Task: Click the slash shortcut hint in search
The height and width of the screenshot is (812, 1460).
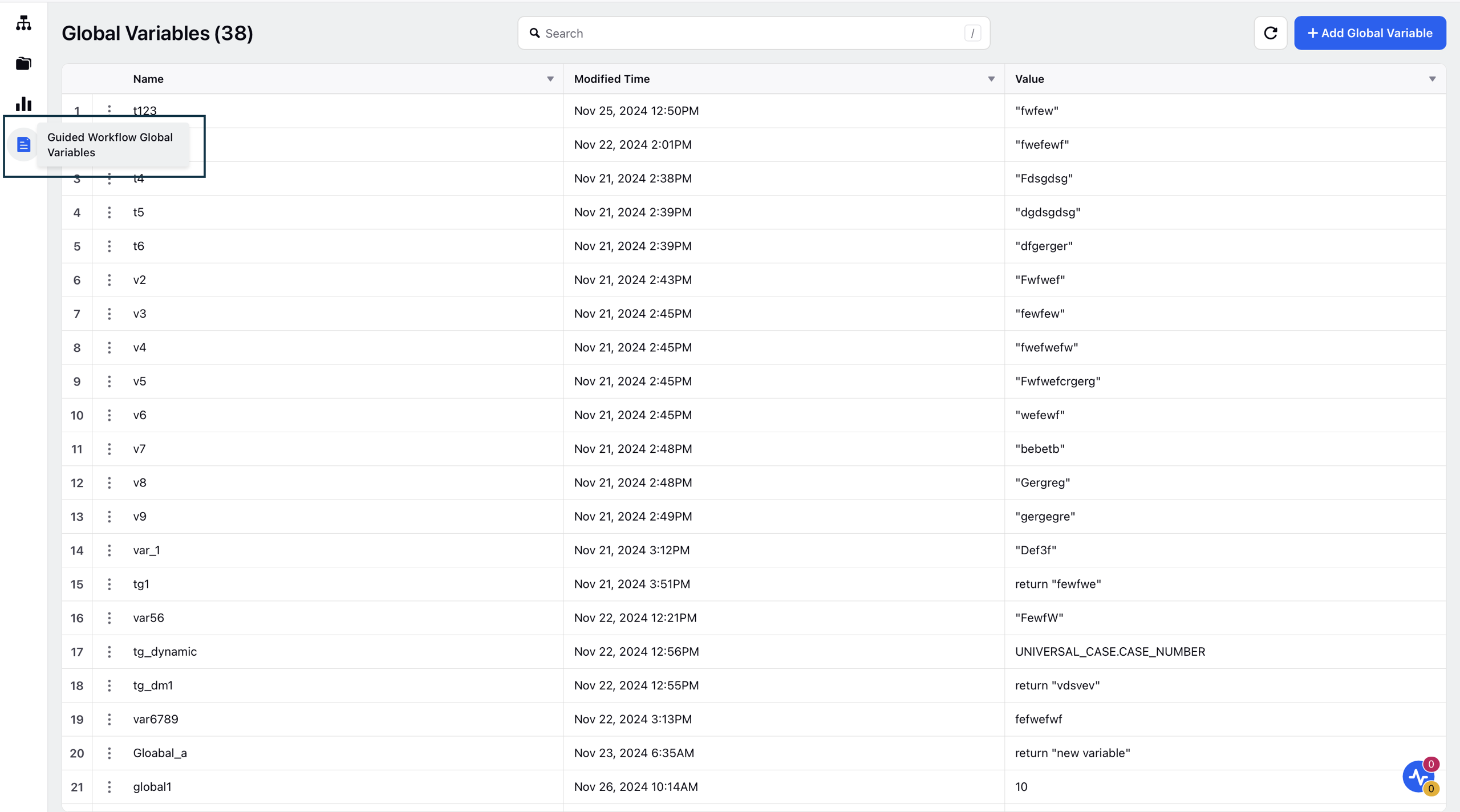Action: [x=972, y=33]
